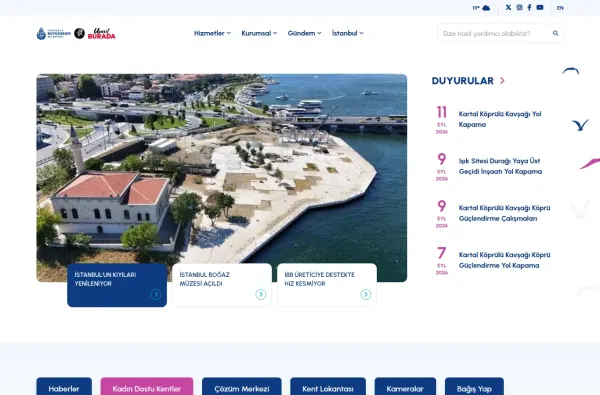The image size is (600, 395).
Task: Open the YouTube social link
Action: click(x=540, y=7)
